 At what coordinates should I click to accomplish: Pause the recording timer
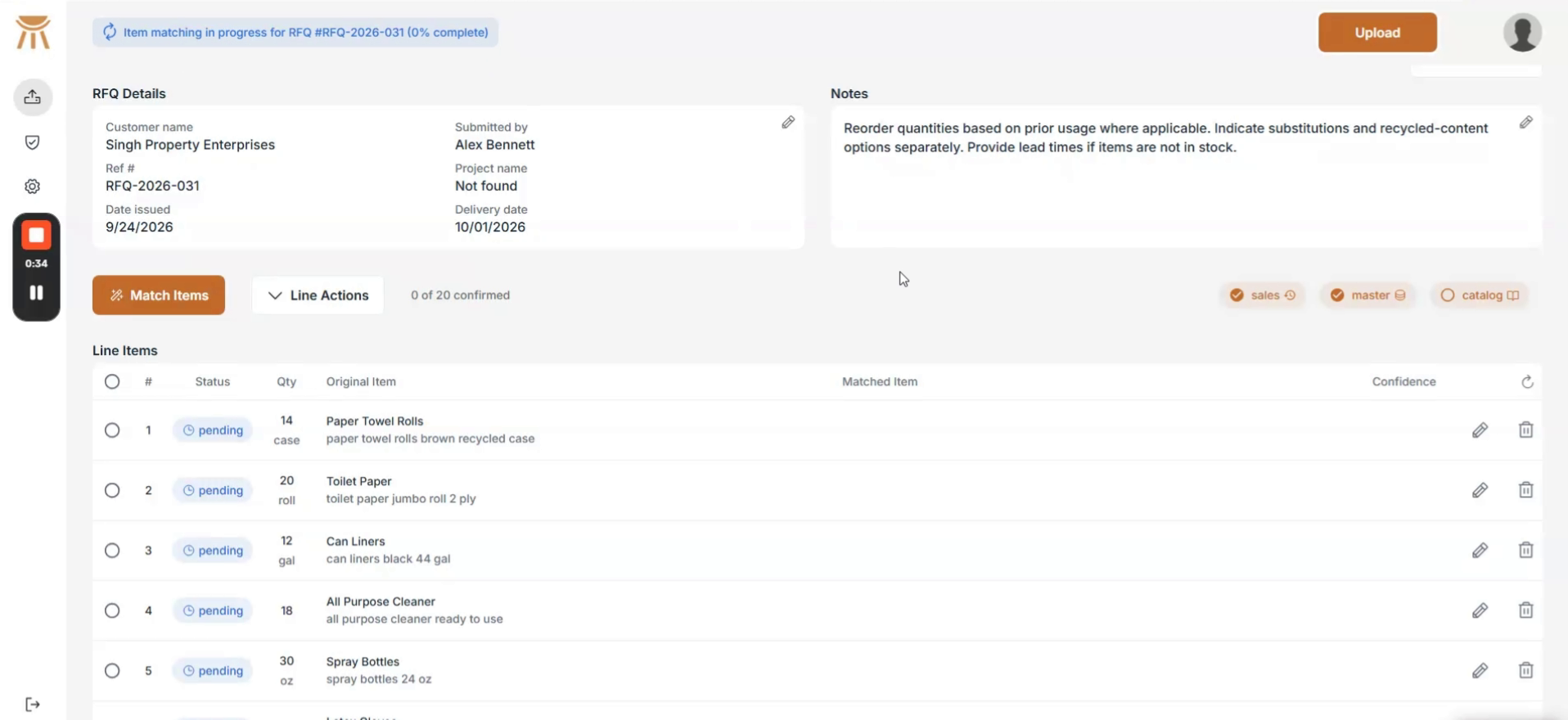[x=36, y=293]
